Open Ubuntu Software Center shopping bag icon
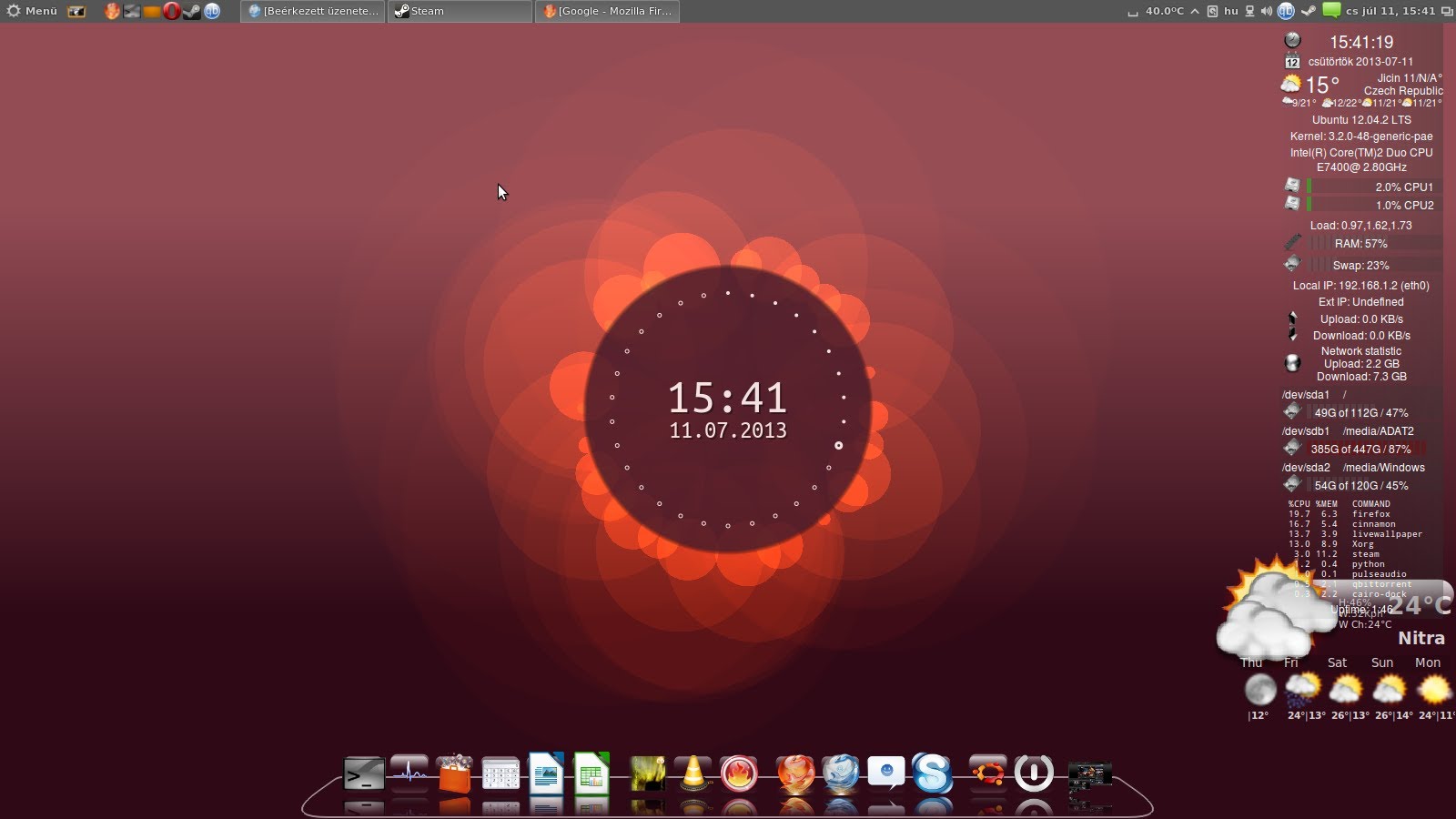Image resolution: width=1456 pixels, height=819 pixels. point(455,775)
